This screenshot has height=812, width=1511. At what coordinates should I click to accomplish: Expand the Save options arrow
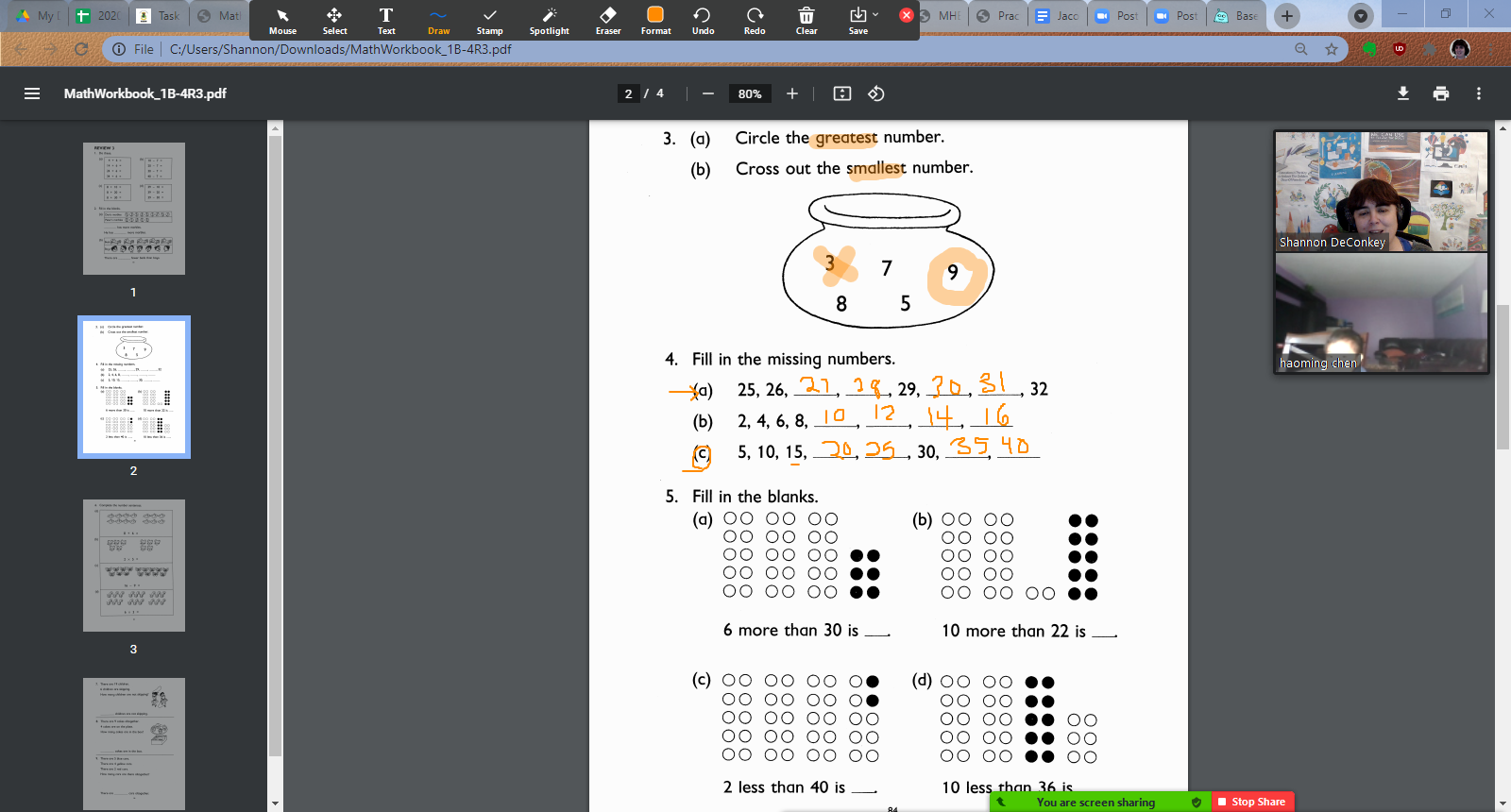tap(875, 14)
